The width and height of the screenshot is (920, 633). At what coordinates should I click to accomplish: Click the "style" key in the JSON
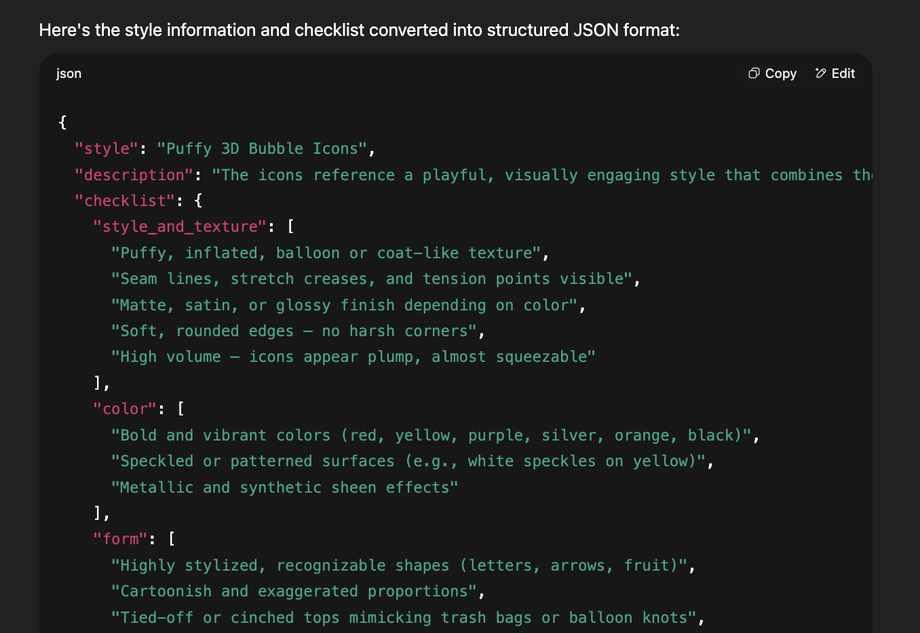(107, 149)
